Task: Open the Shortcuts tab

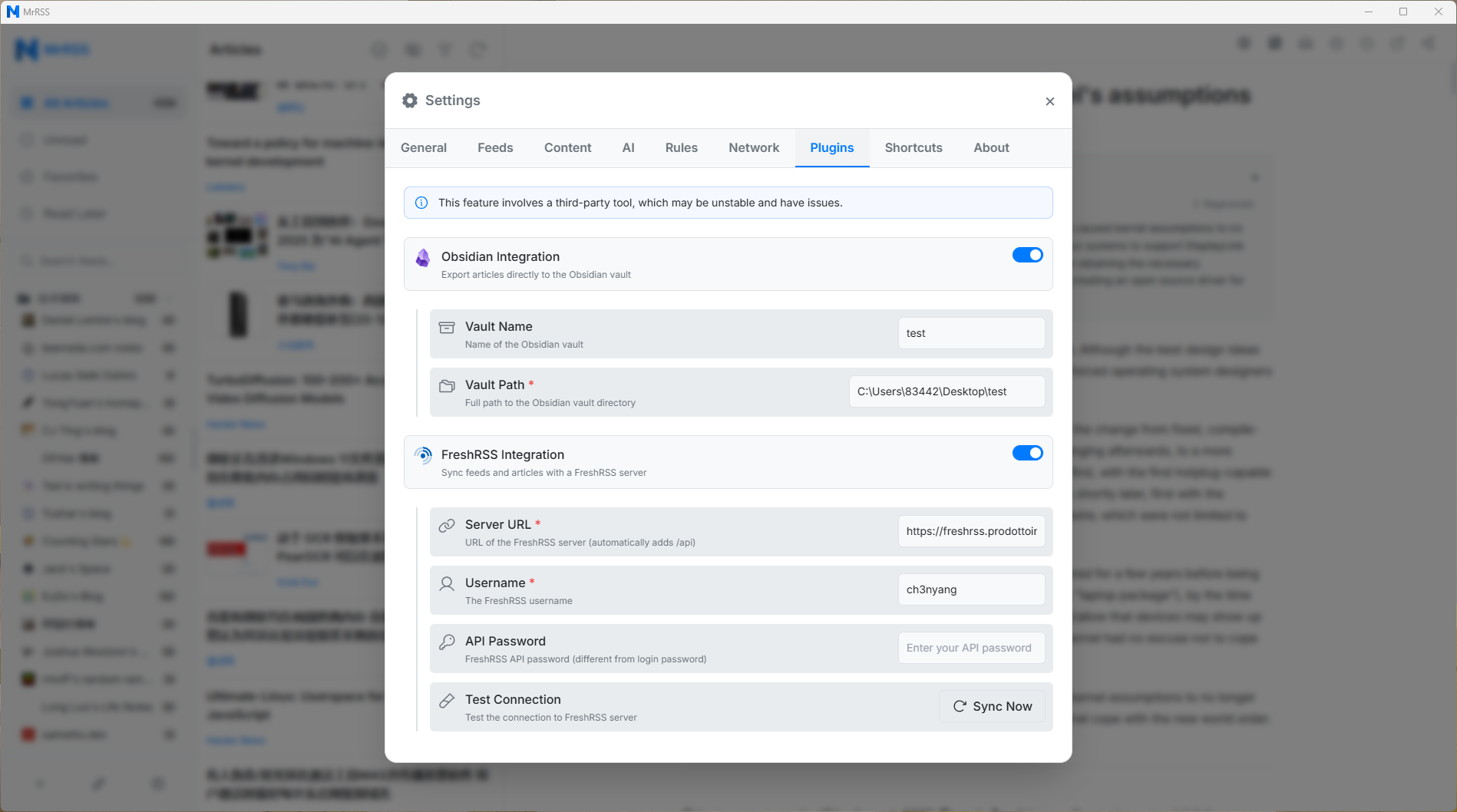Action: 913,147
